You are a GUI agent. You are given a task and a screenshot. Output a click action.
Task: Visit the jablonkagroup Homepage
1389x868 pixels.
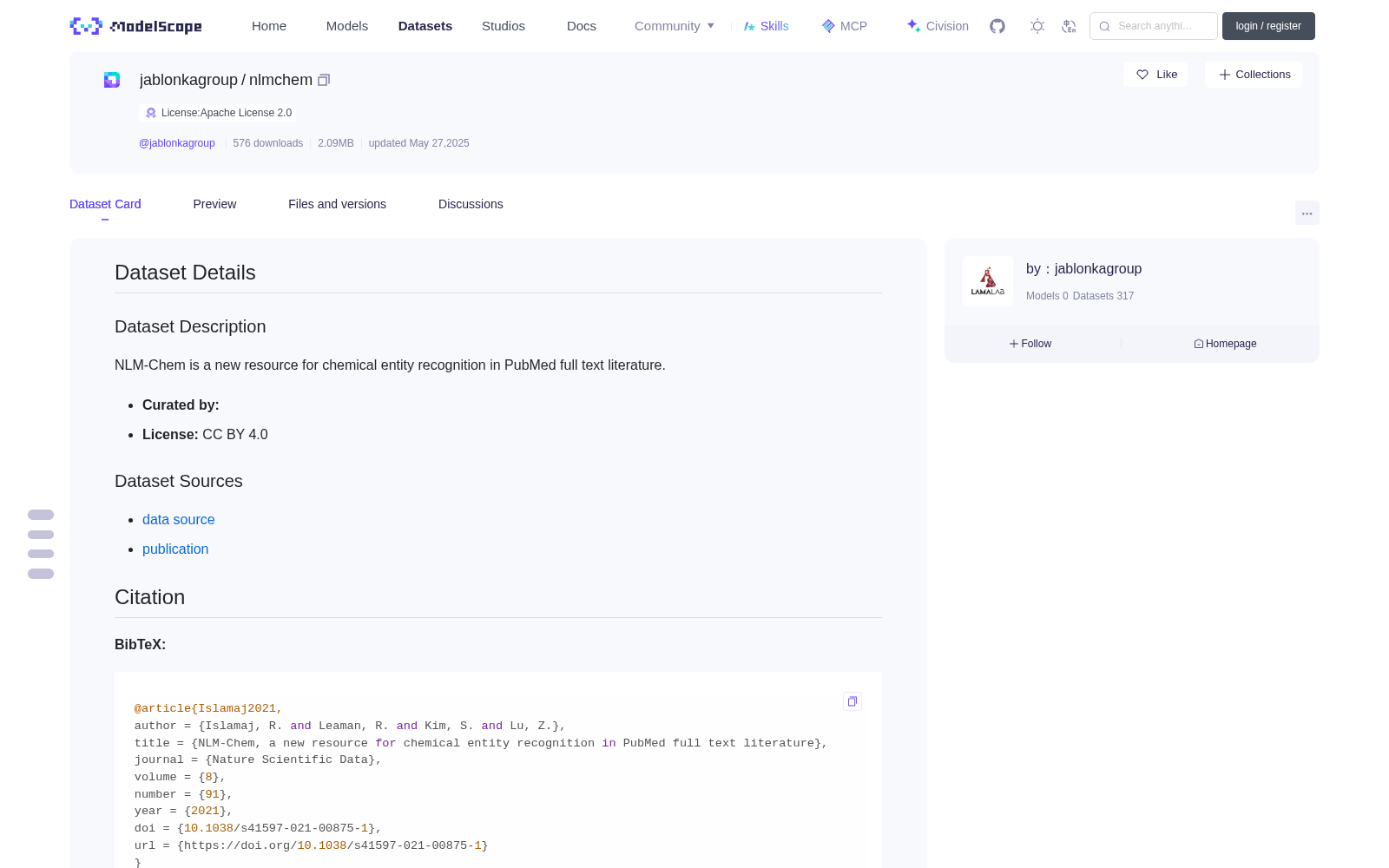pos(1225,344)
